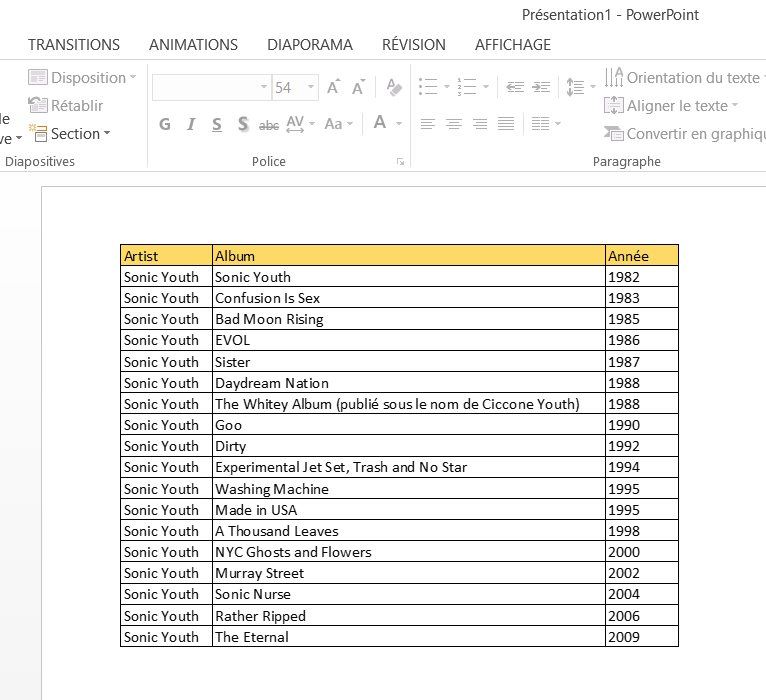The image size is (766, 700).
Task: Click the Bold (G) formatting icon
Action: [165, 124]
